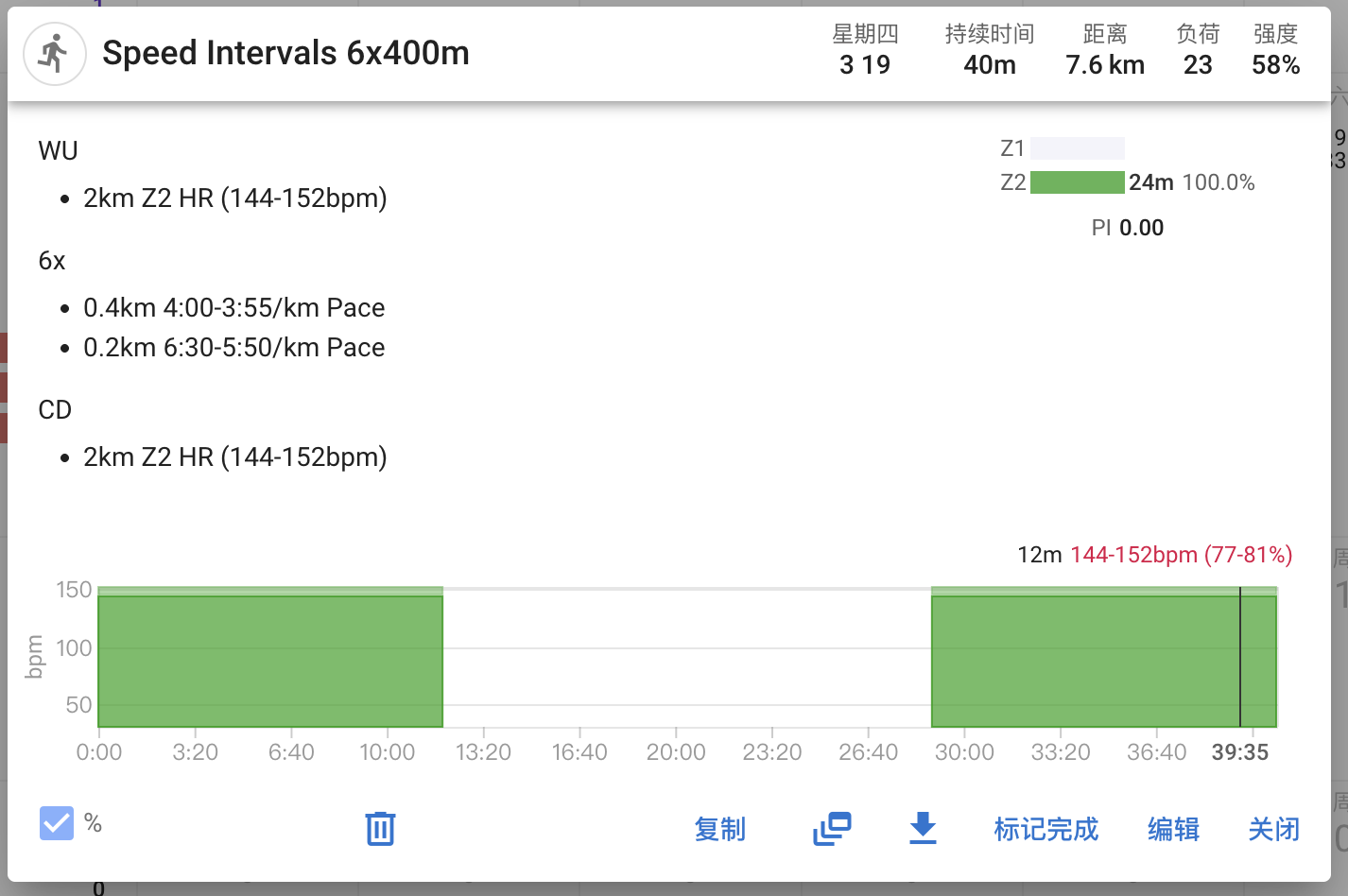
Task: Click the running activity icon
Action: click(55, 54)
